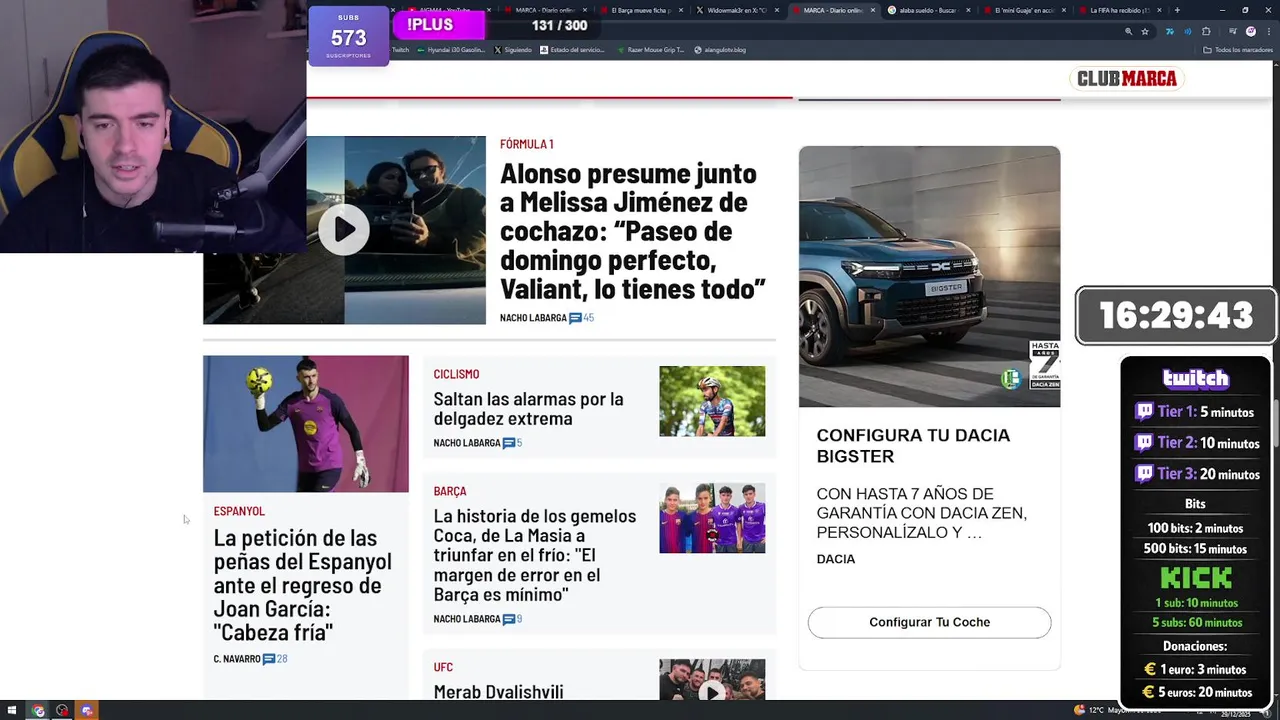1280x720 pixels.
Task: Open the FÓRMULA 1 section label
Action: (527, 144)
